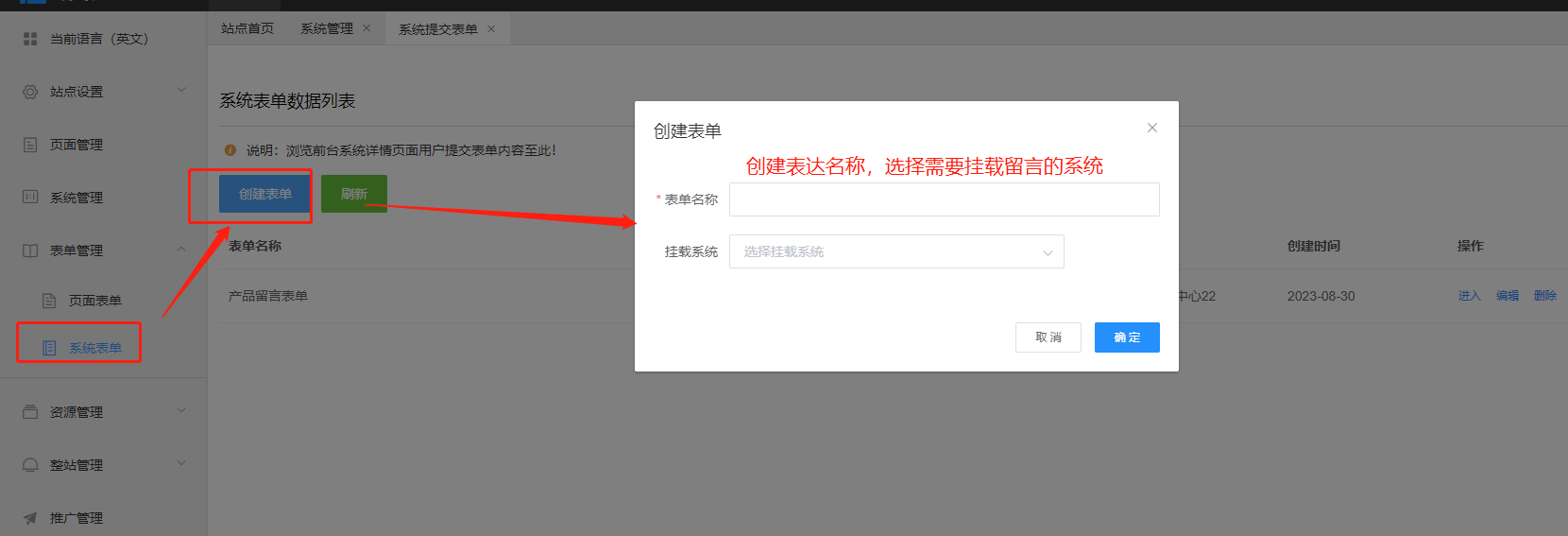Click the 确定 button in the dialog
Image resolution: width=1568 pixels, height=536 pixels.
coord(1127,337)
